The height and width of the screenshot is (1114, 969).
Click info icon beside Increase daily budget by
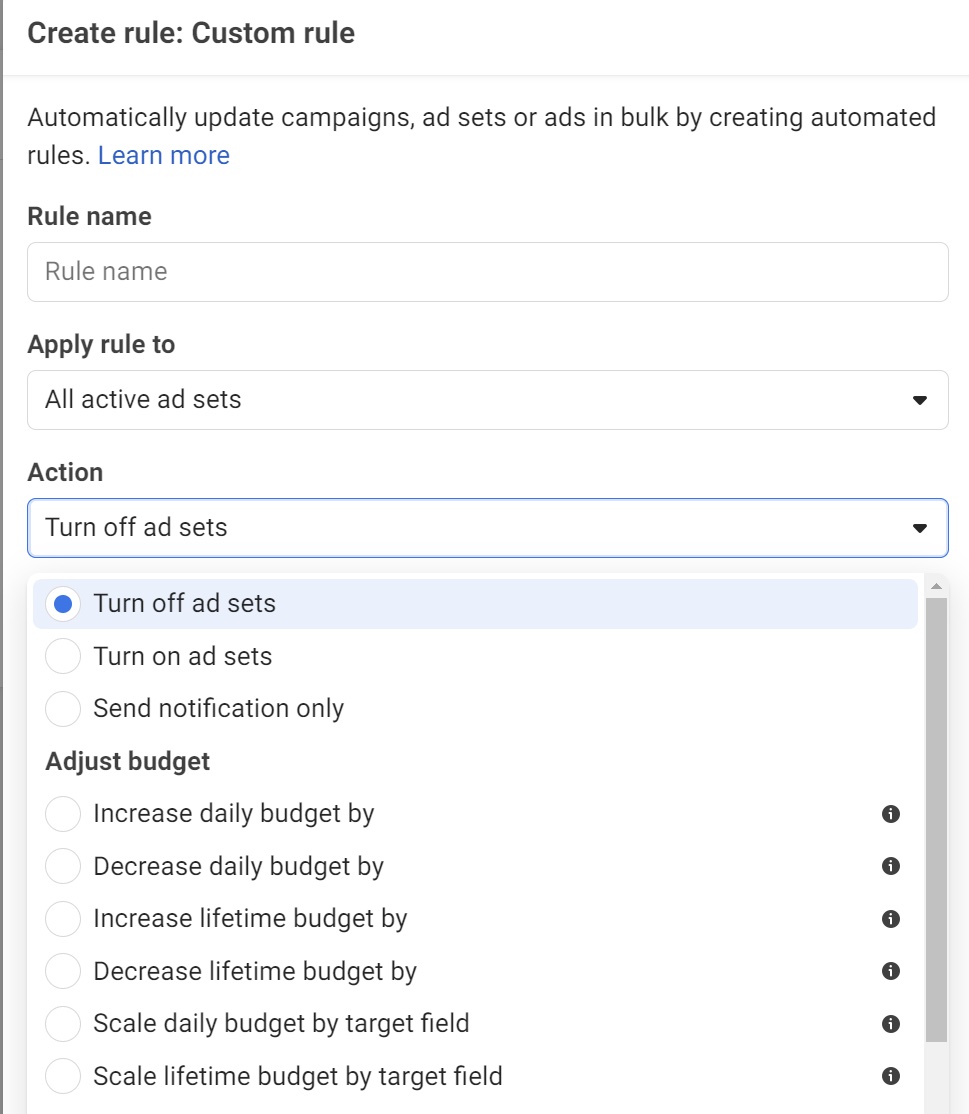[x=890, y=813]
